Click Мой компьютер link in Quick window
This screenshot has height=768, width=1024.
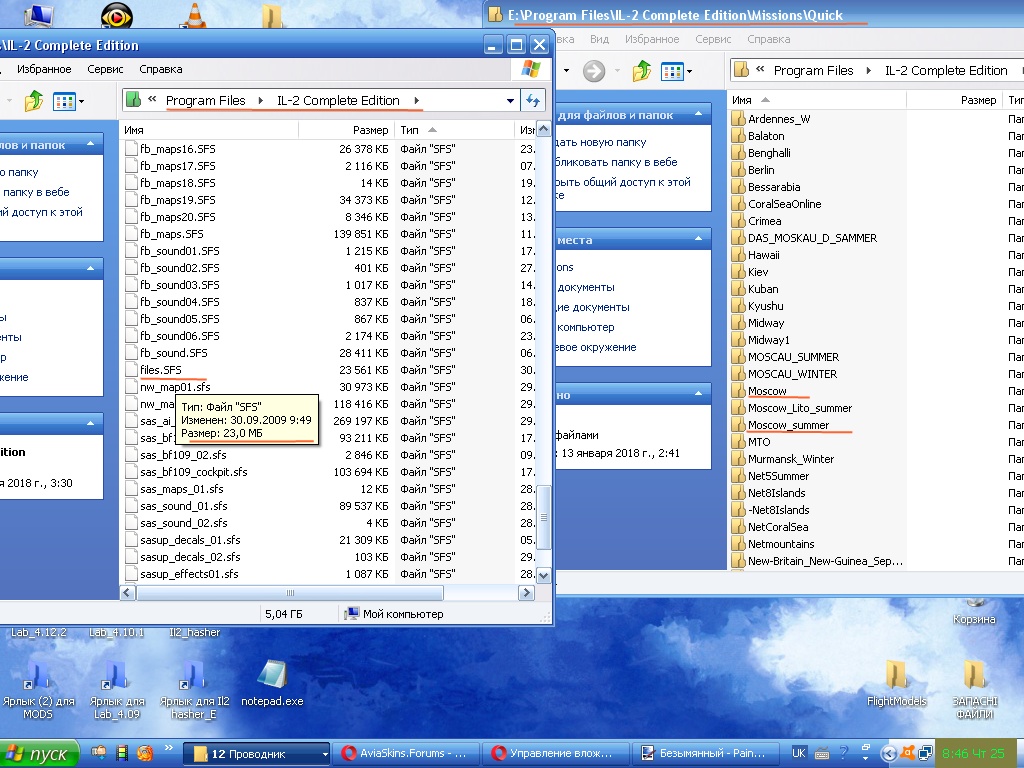point(585,327)
